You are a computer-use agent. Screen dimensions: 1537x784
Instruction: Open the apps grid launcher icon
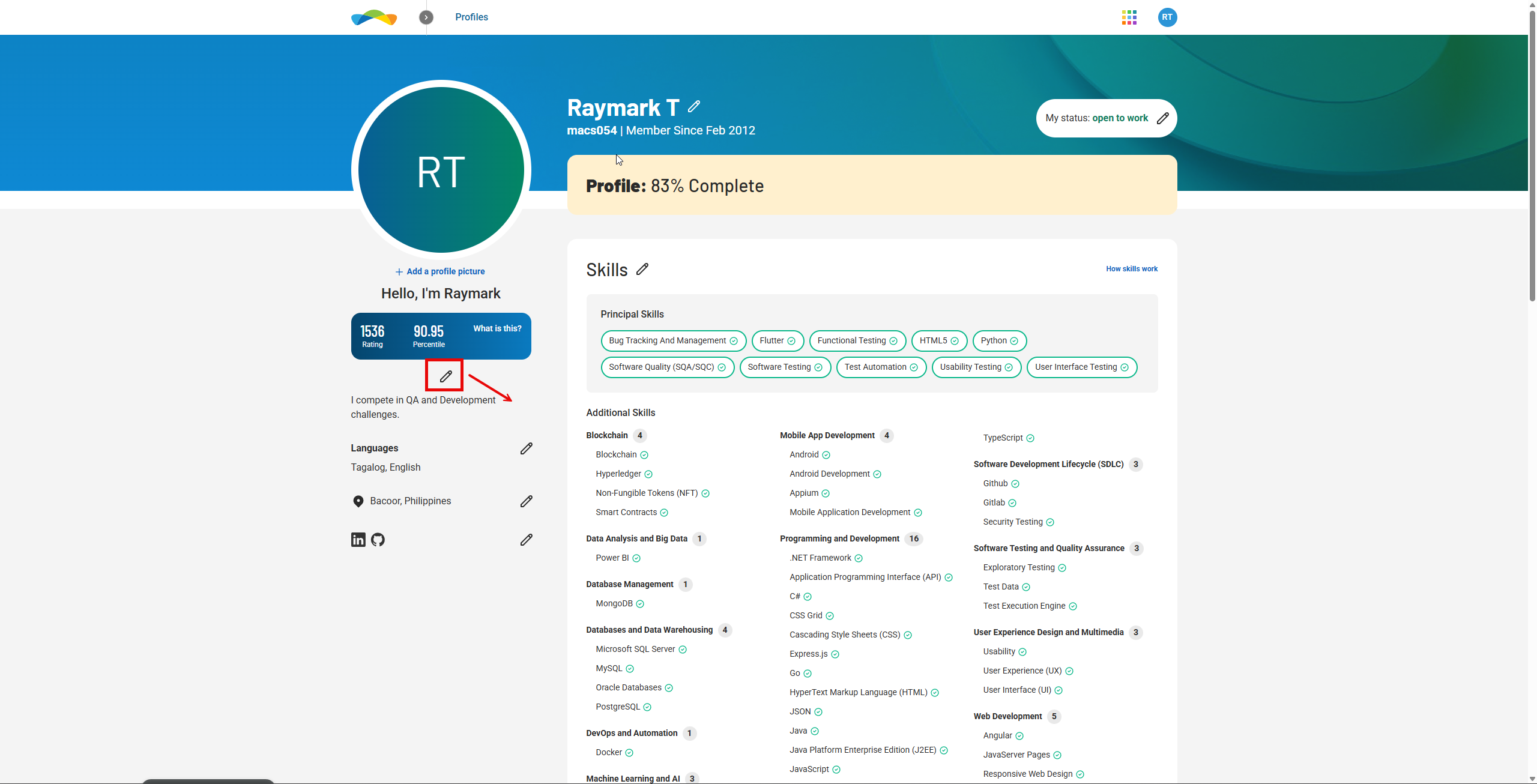[x=1129, y=17]
